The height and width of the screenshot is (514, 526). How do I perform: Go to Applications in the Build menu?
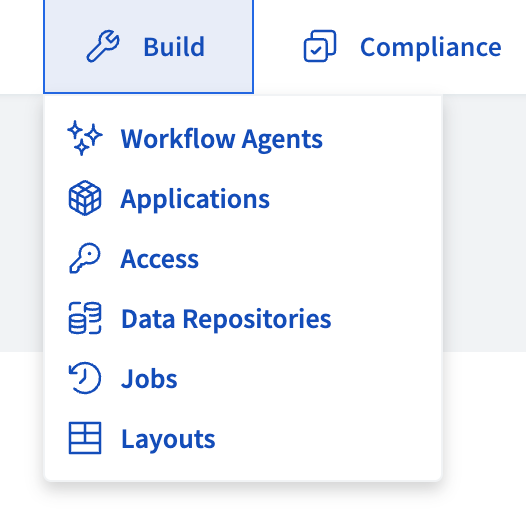click(x=195, y=199)
